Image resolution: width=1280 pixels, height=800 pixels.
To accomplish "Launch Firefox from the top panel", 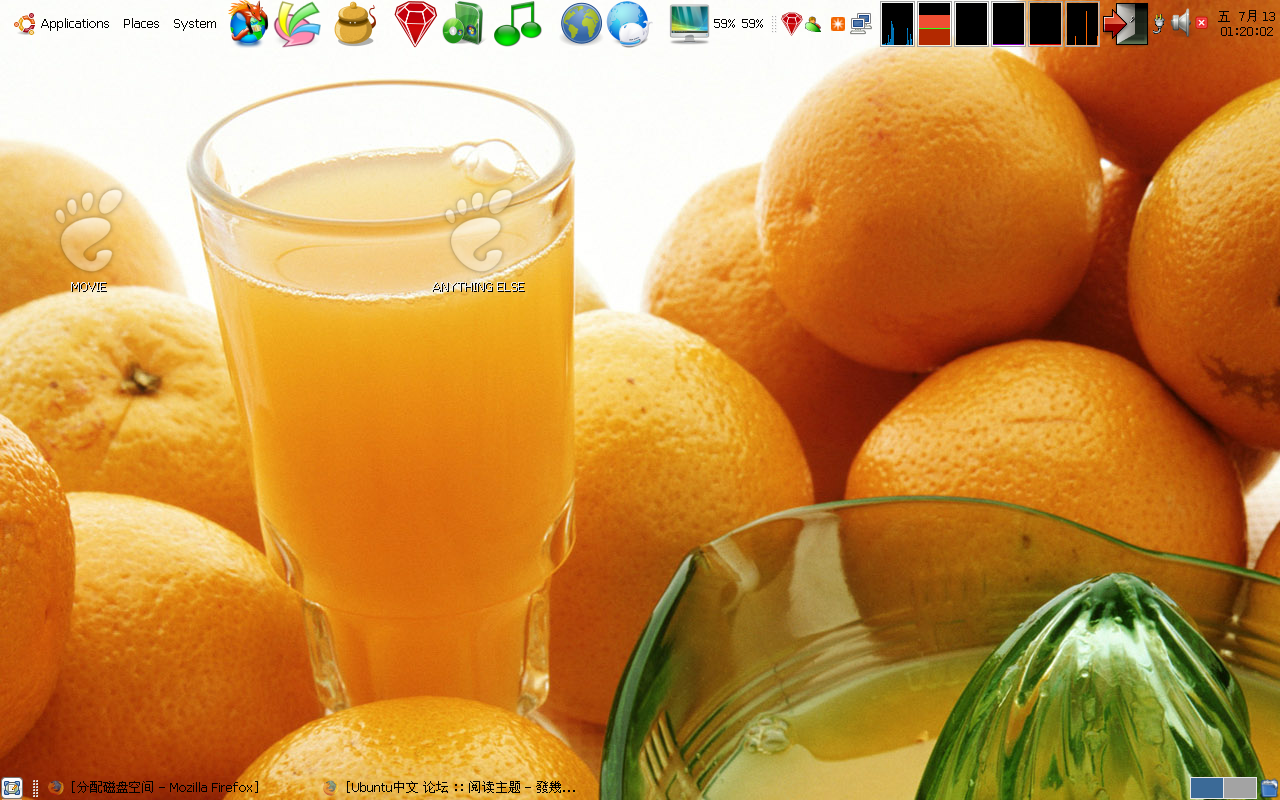I will (249, 23).
